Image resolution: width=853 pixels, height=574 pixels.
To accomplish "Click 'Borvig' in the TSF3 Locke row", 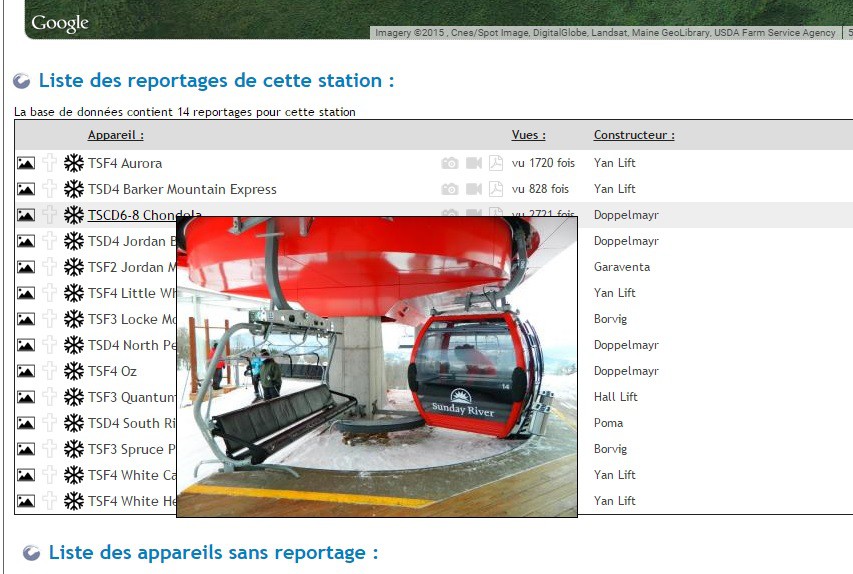I will (610, 319).
